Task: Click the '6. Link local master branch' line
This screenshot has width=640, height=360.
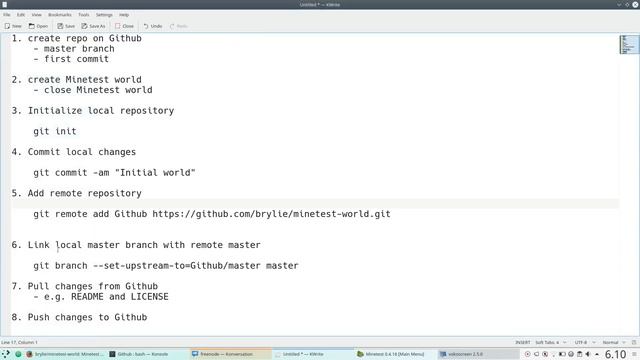Action: (x=136, y=245)
